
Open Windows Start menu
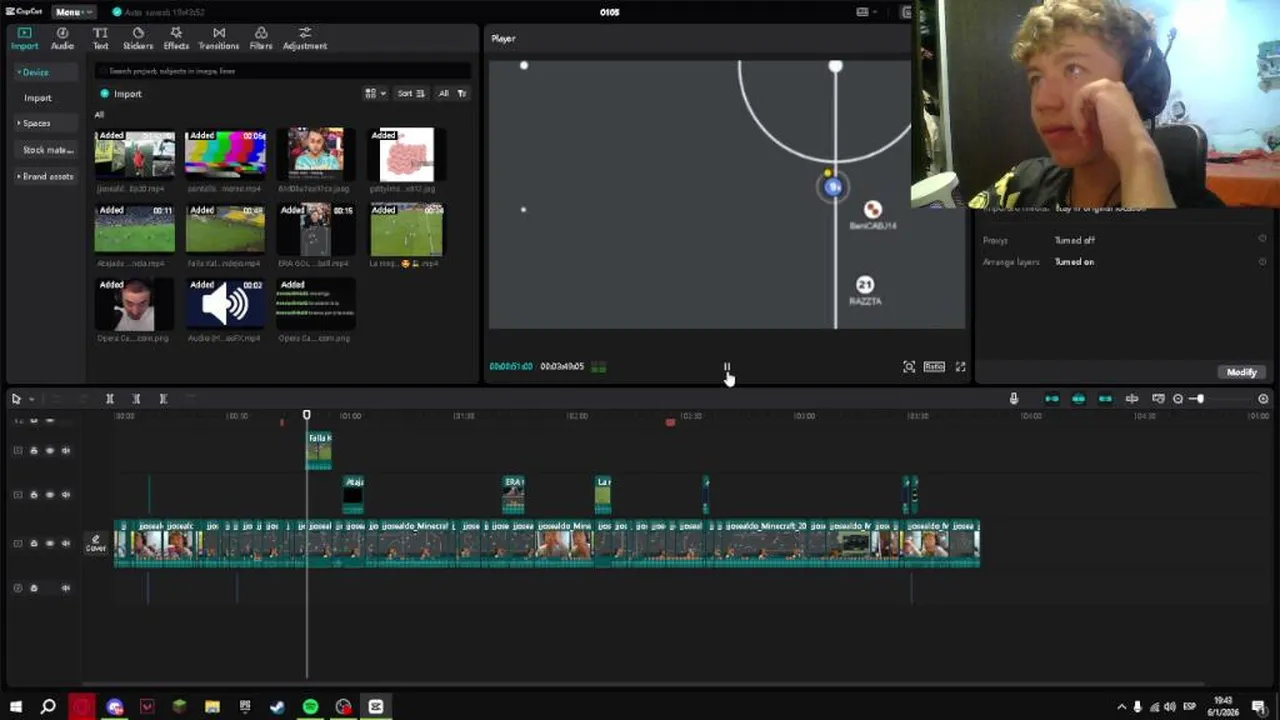pos(16,707)
